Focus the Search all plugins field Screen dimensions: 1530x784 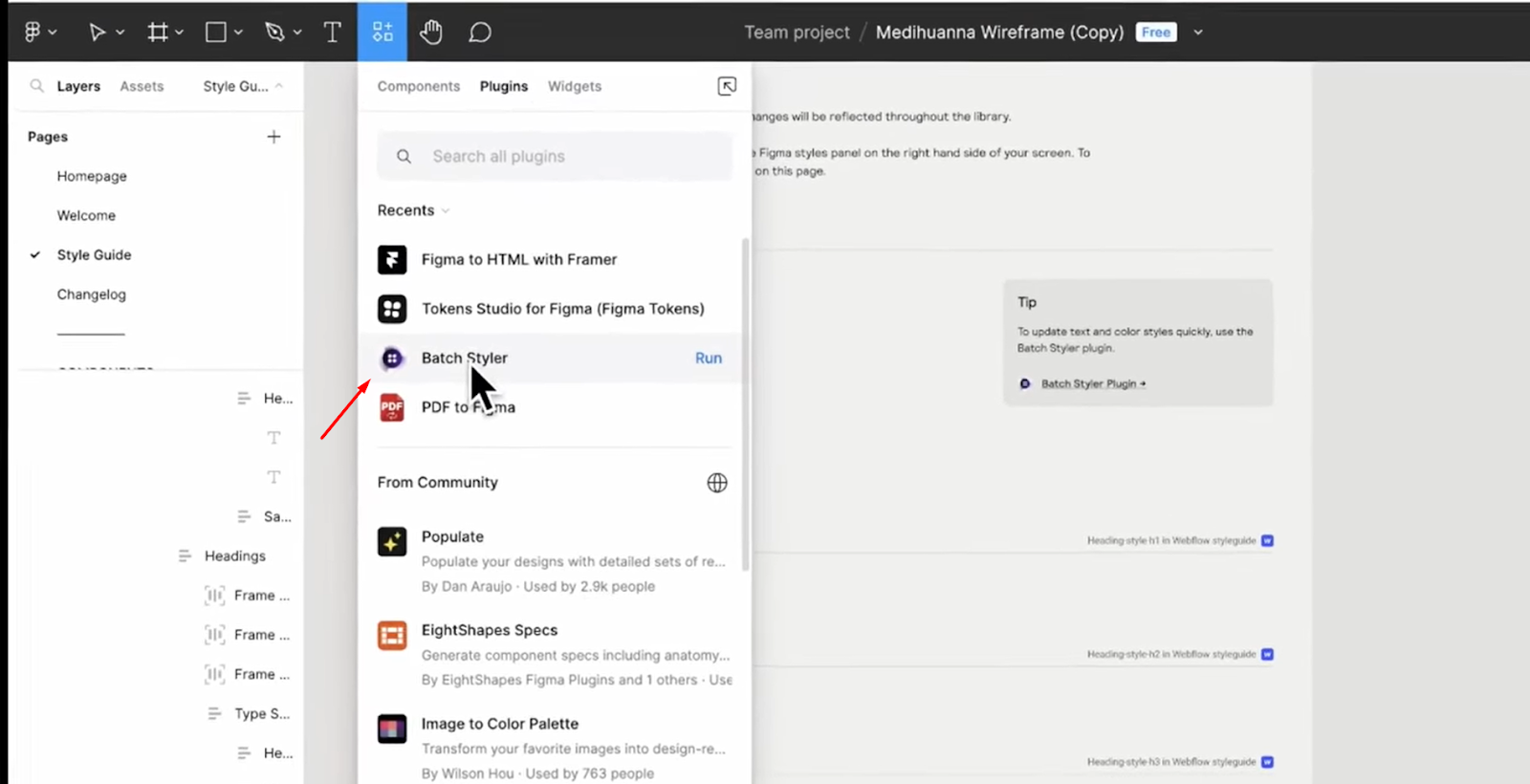pos(555,156)
